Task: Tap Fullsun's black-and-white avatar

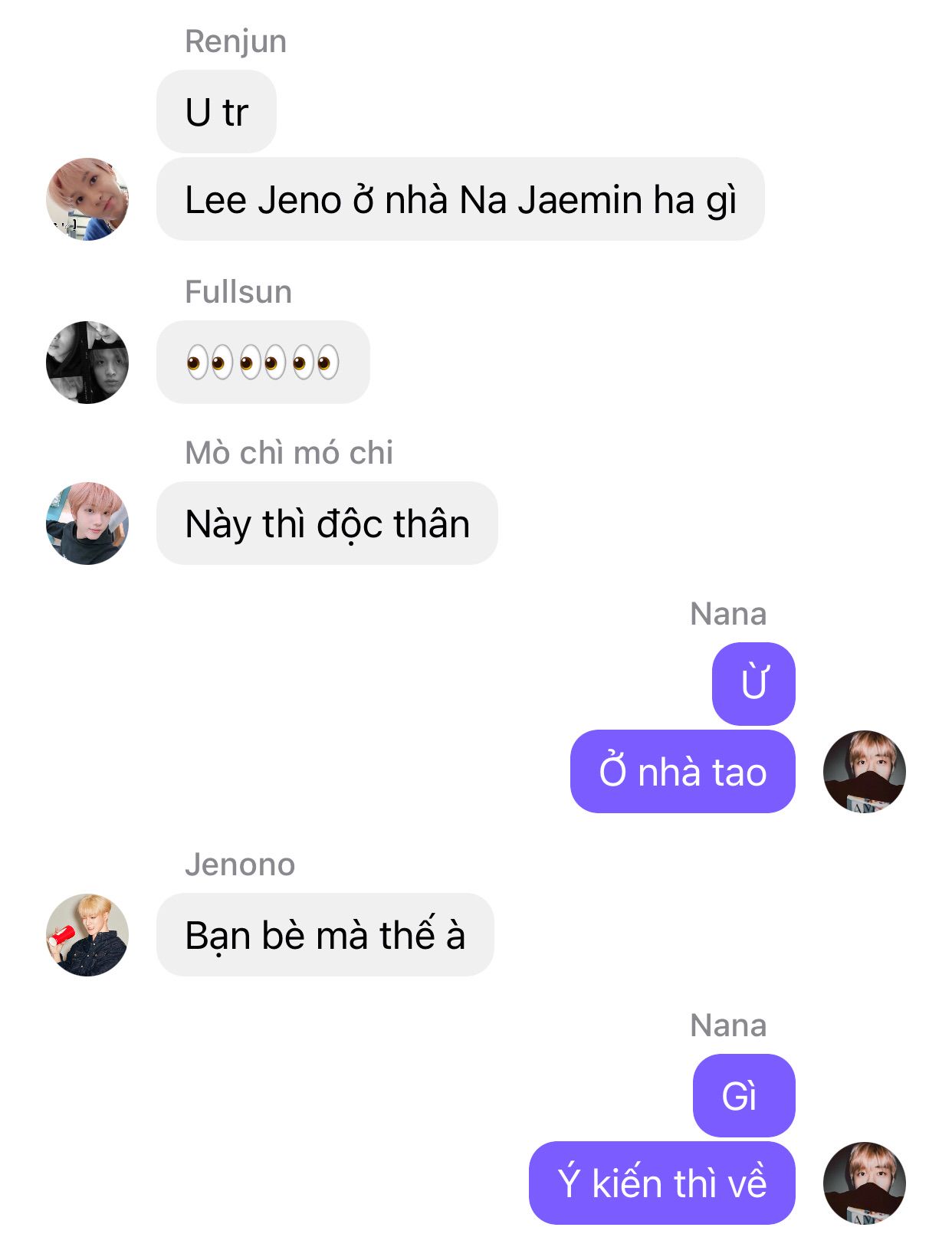Action: click(x=87, y=363)
